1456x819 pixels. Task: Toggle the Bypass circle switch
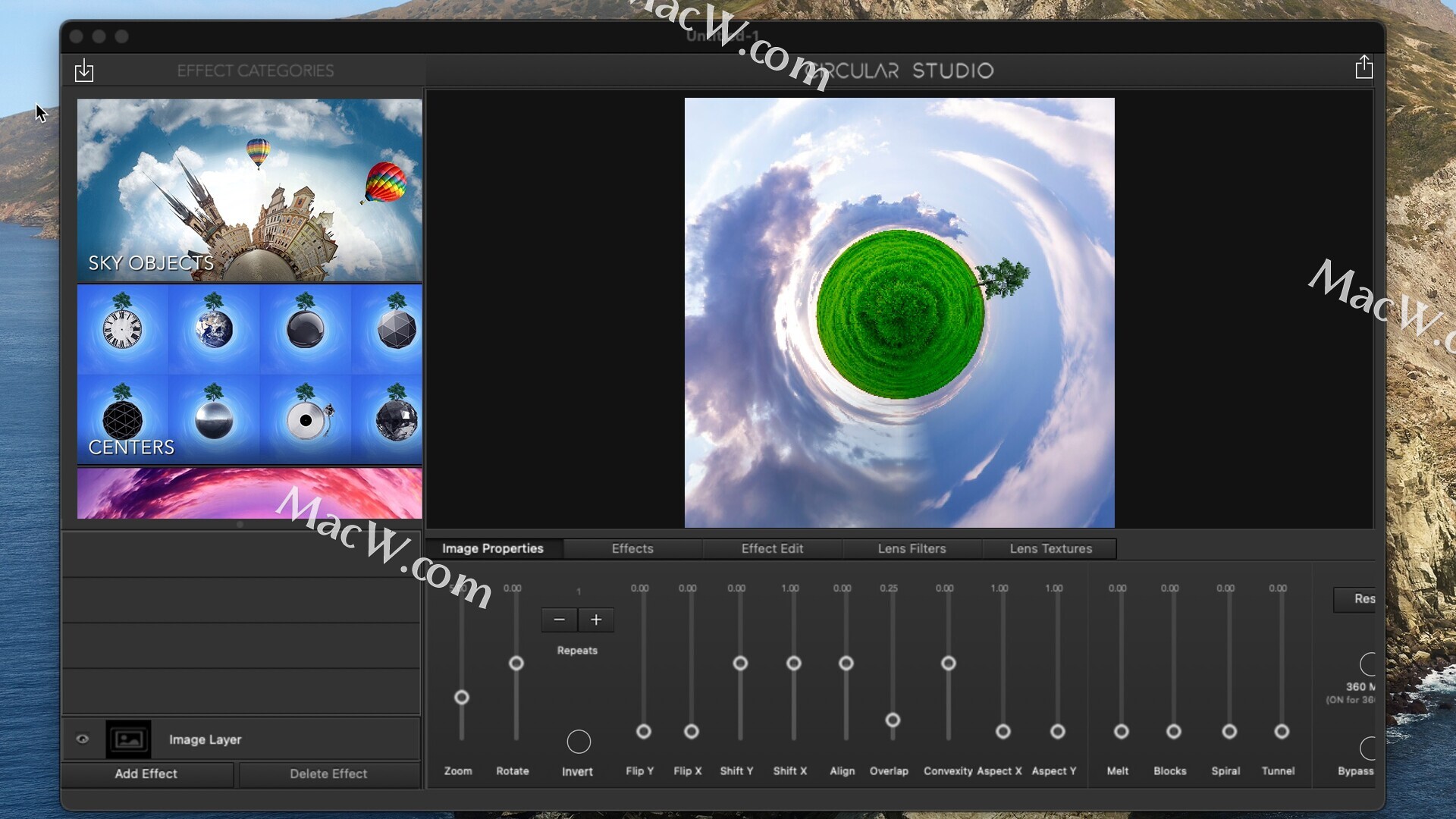(1367, 748)
